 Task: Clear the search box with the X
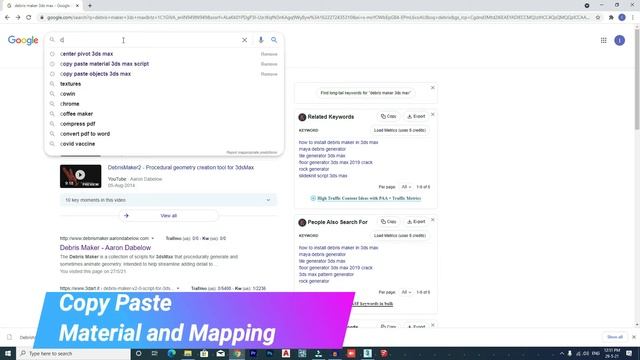pyautogui.click(x=244, y=40)
